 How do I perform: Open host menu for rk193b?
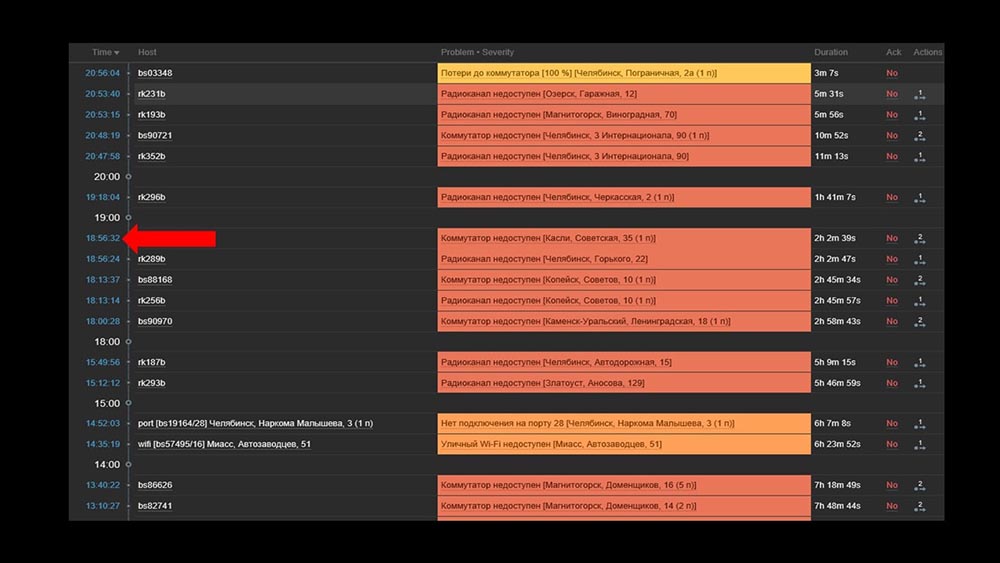pyautogui.click(x=151, y=115)
